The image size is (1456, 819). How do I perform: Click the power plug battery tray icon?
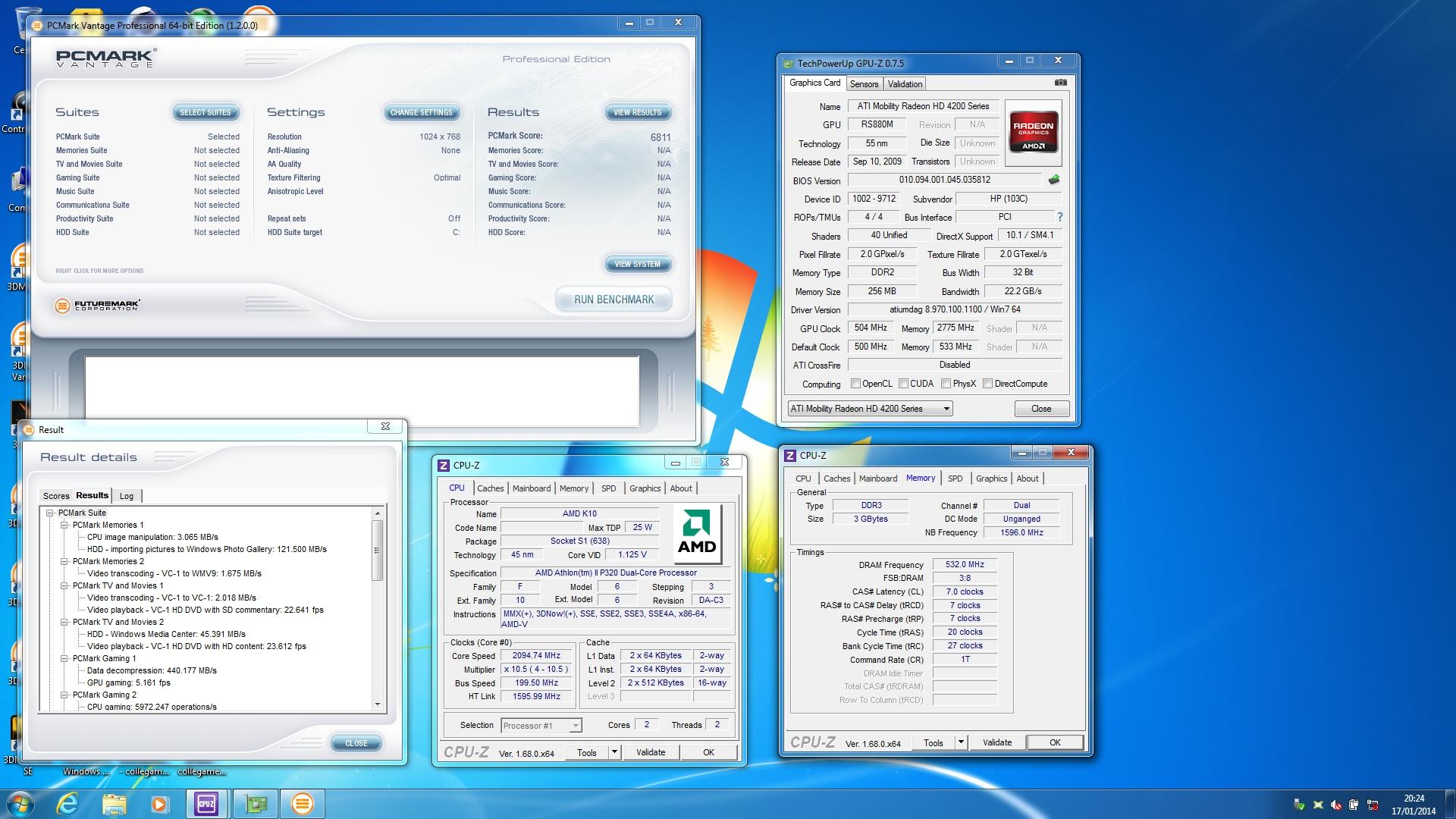1354,805
